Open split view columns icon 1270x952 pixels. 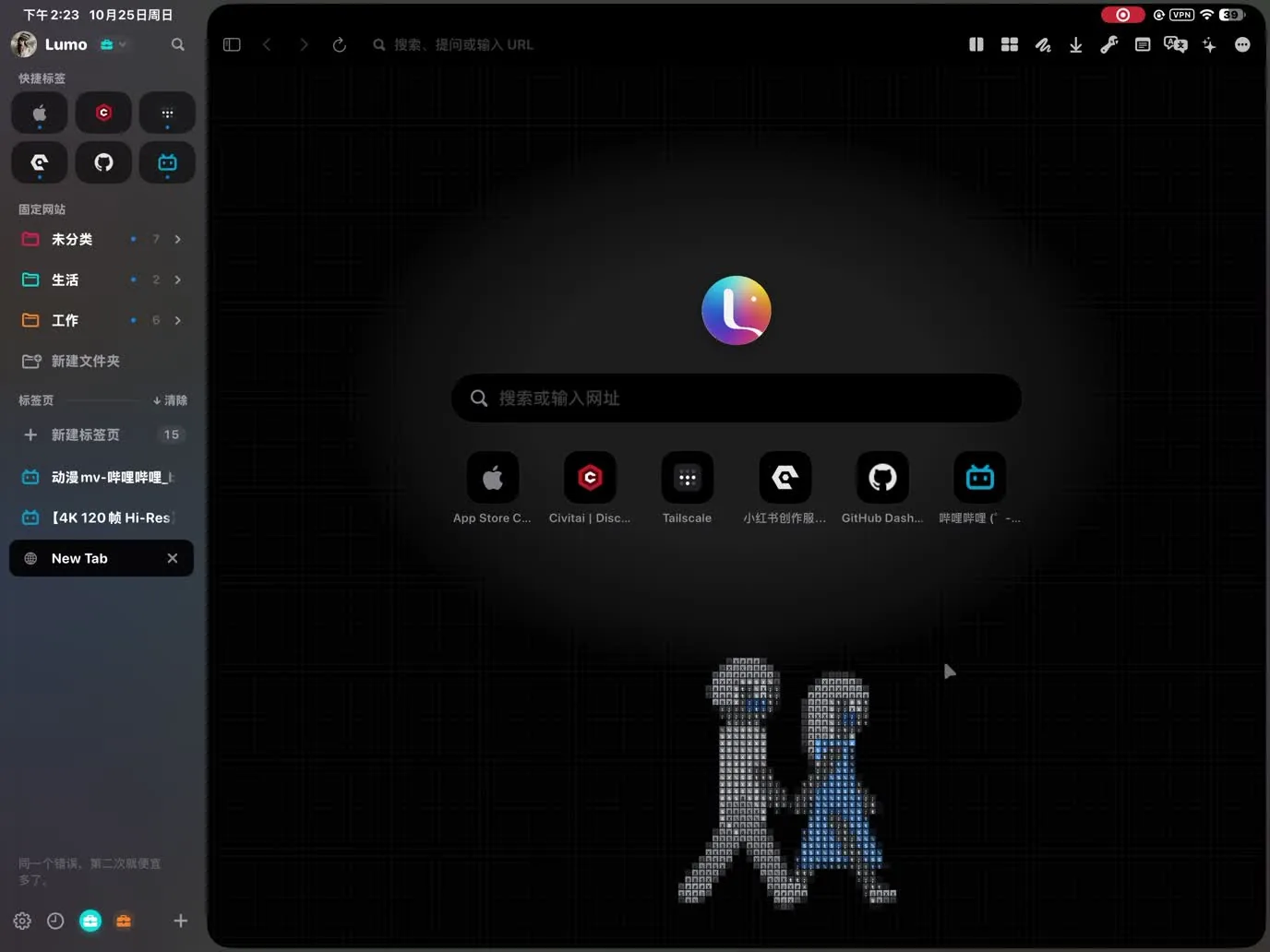coord(976,44)
